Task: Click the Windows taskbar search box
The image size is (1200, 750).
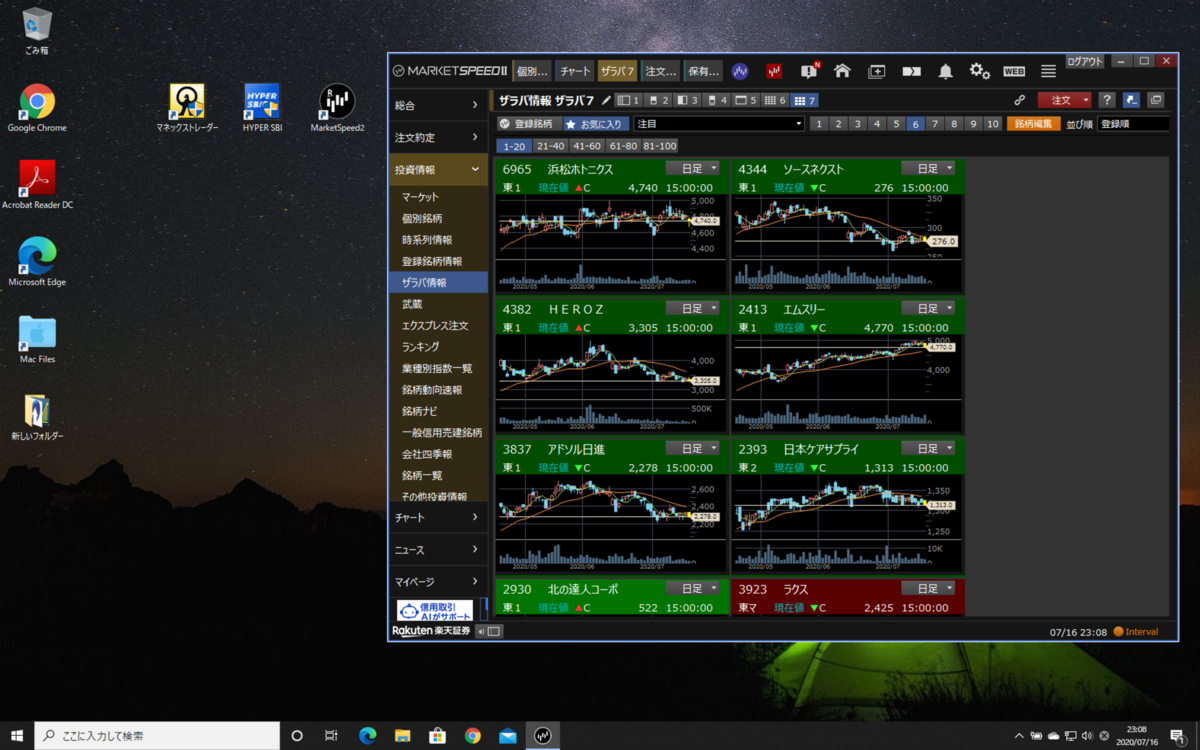Action: (x=157, y=736)
